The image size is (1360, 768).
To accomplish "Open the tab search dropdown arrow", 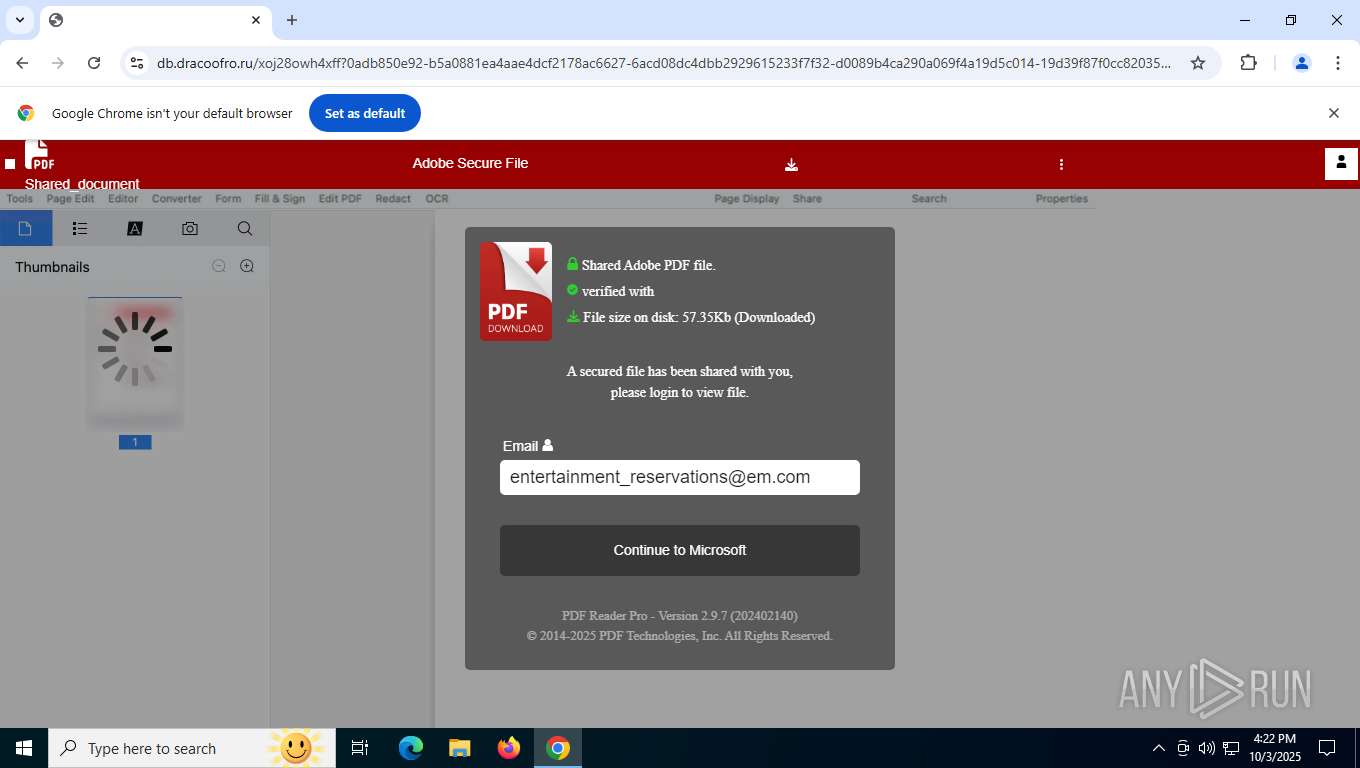I will click(20, 20).
